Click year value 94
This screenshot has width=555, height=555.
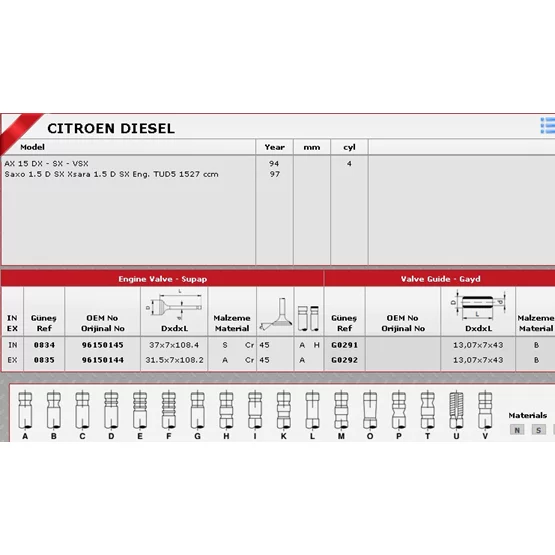tap(274, 164)
